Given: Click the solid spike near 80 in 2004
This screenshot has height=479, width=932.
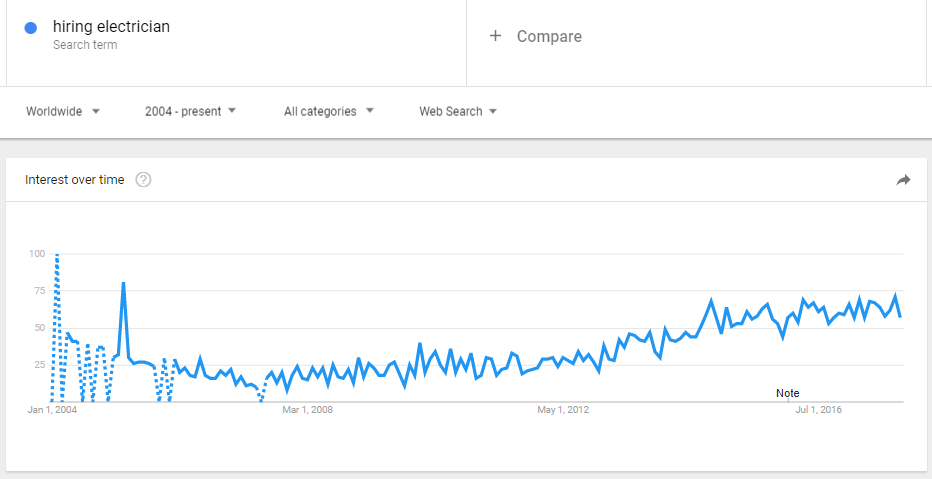Looking at the screenshot, I should click(123, 284).
